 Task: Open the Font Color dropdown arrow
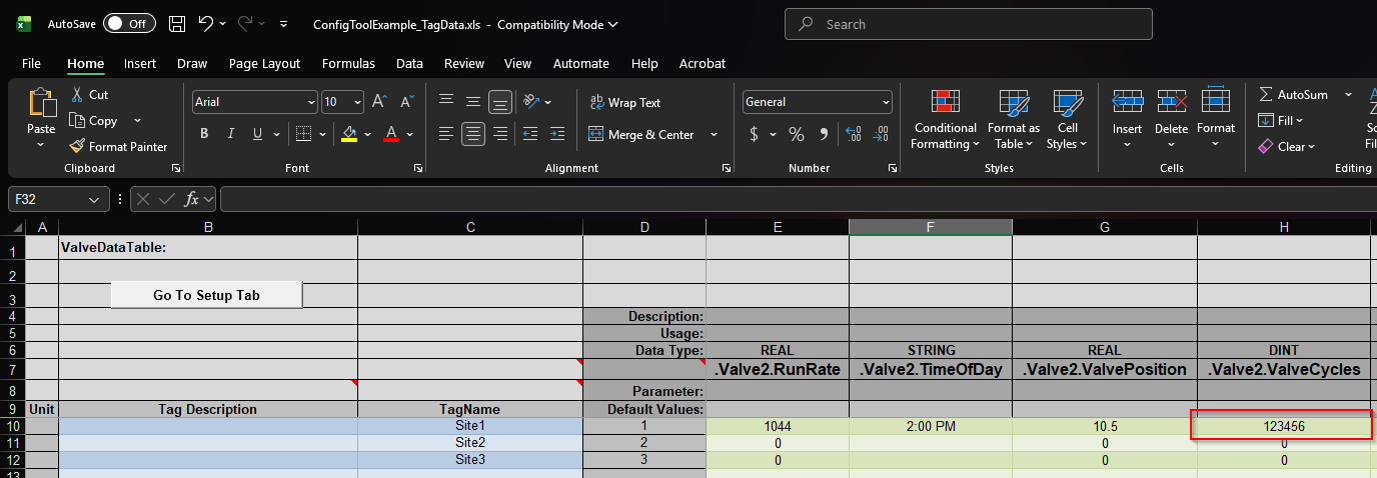coord(409,134)
